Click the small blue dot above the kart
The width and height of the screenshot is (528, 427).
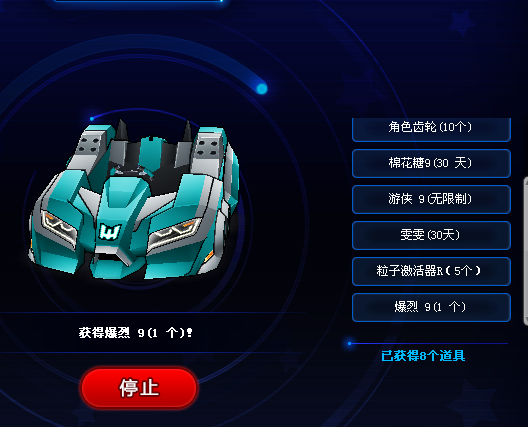point(92,119)
